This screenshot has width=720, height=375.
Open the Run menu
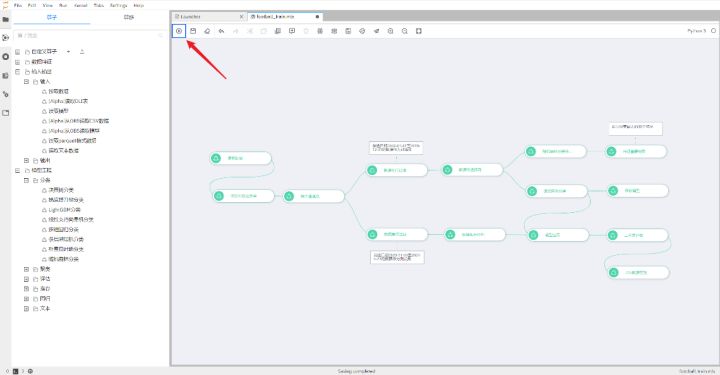pyautogui.click(x=63, y=5)
